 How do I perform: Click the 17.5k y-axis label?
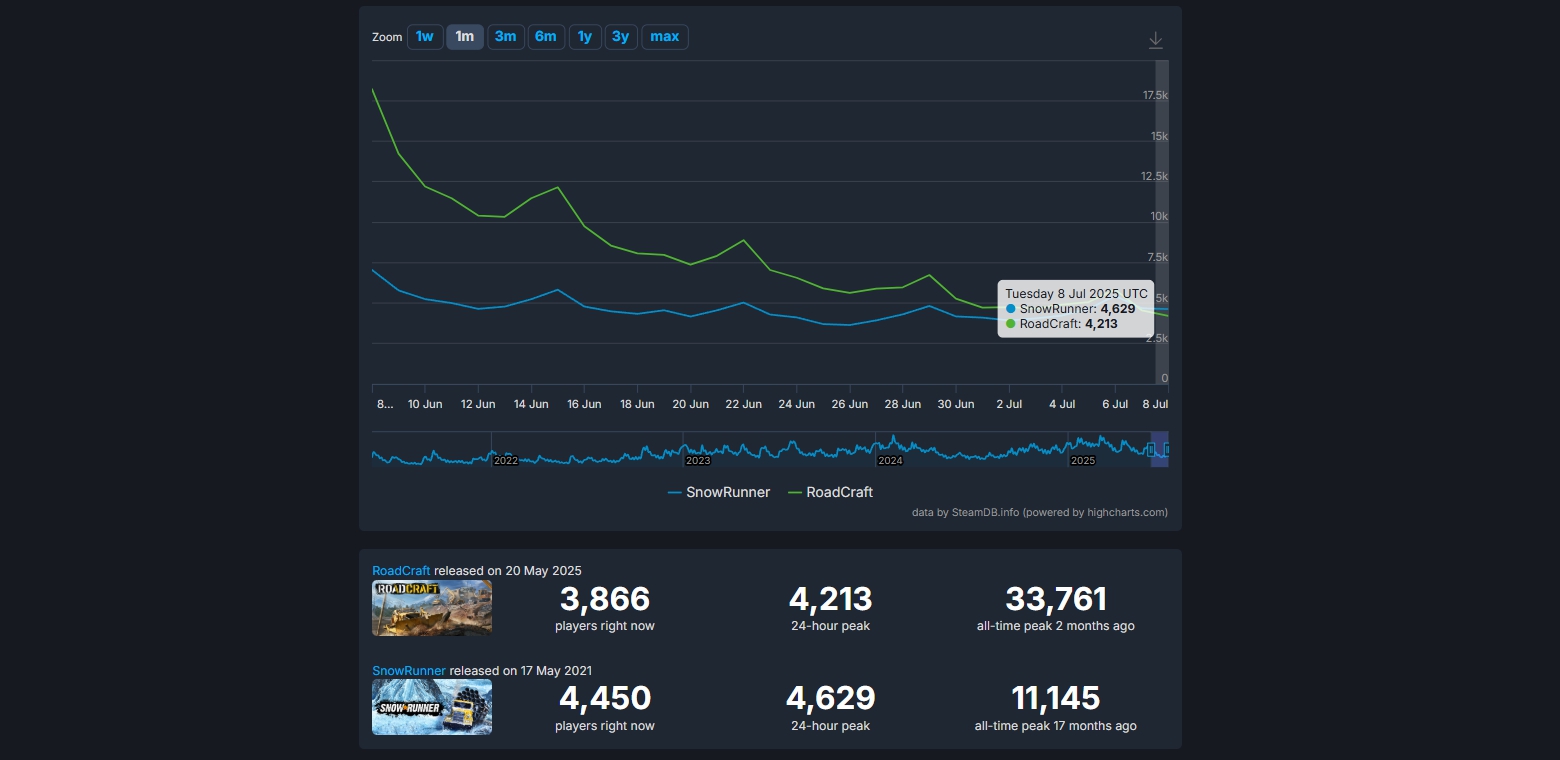pyautogui.click(x=1155, y=96)
